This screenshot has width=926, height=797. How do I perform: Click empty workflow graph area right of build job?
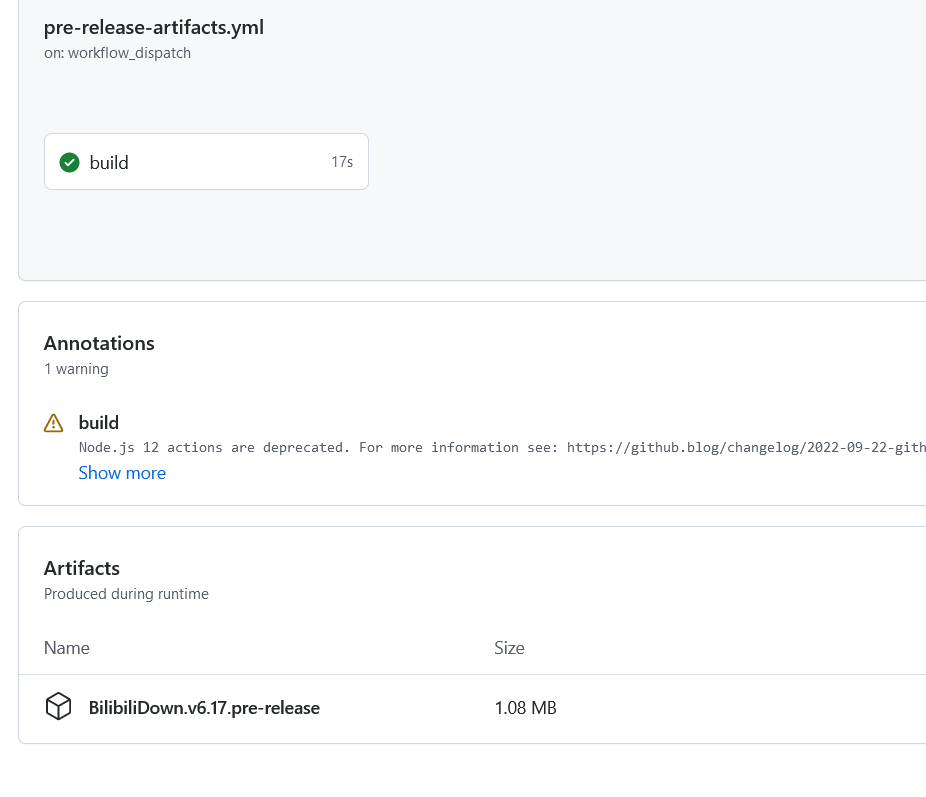point(640,162)
